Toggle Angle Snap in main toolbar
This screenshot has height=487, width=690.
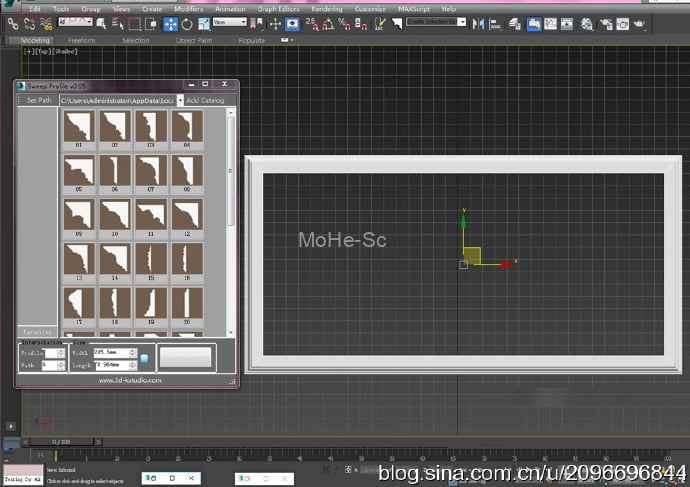pos(329,23)
